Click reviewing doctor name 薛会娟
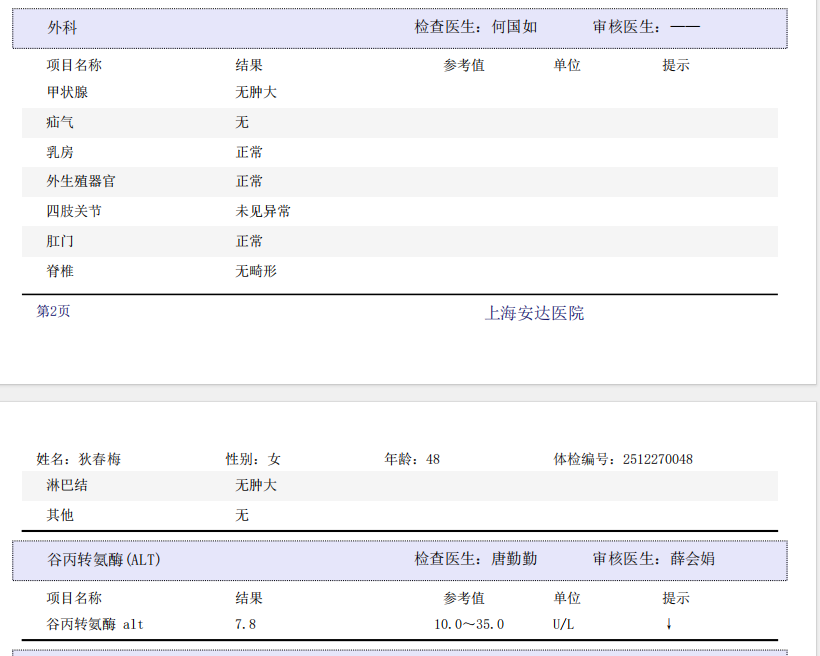820x656 pixels. click(x=692, y=559)
